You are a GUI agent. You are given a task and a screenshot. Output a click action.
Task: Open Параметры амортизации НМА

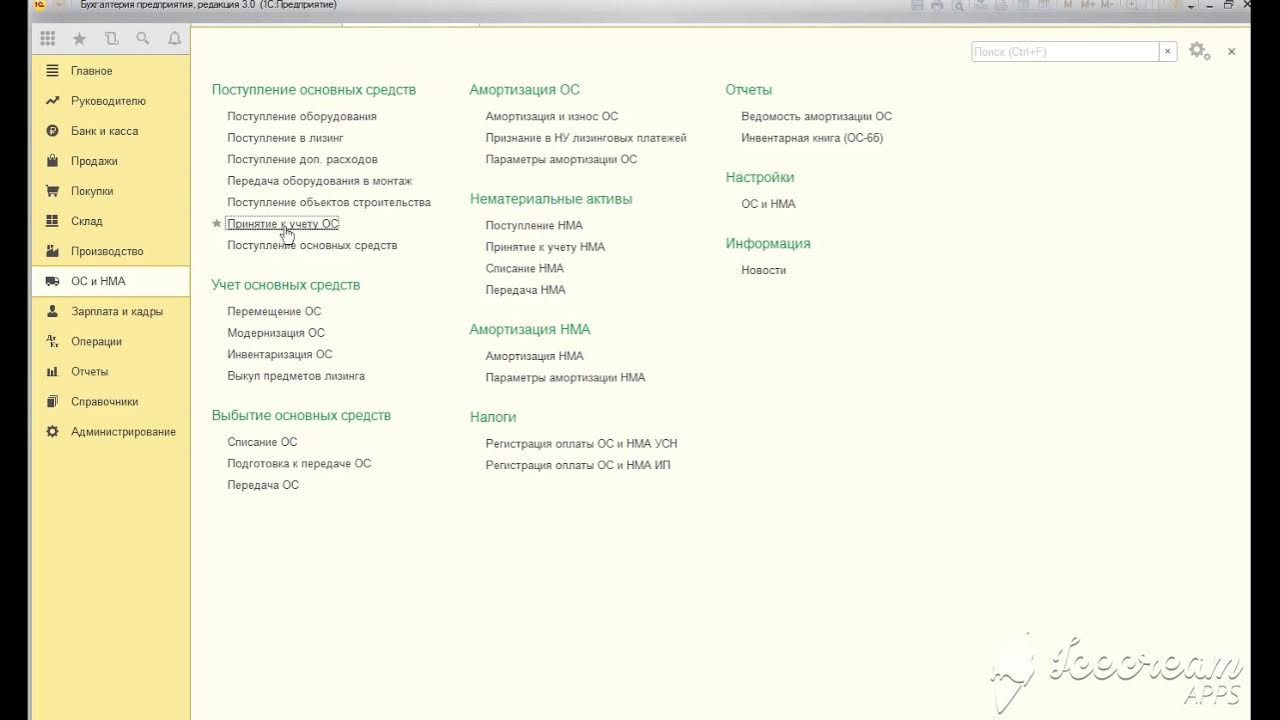[565, 377]
